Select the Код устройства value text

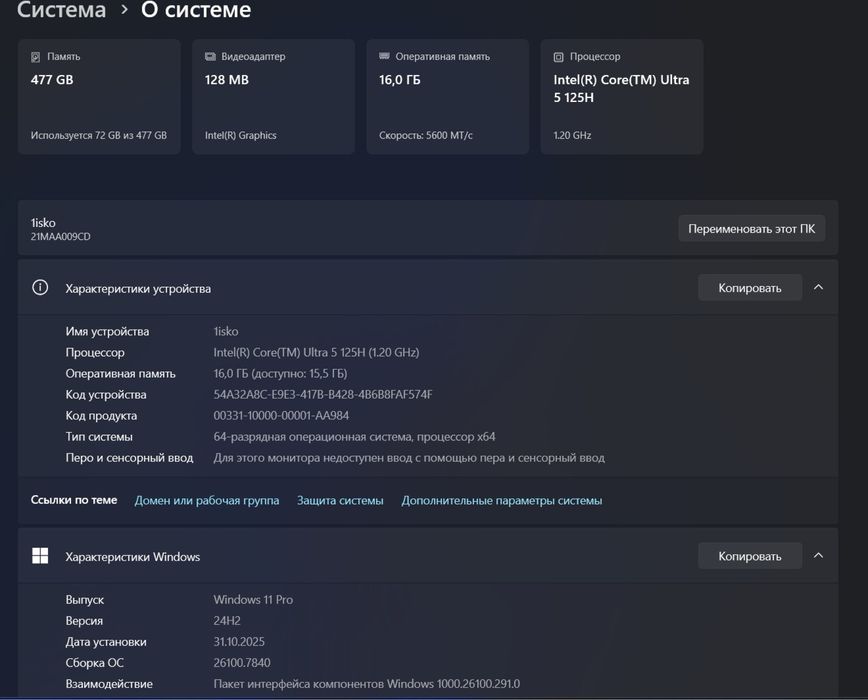(x=323, y=395)
